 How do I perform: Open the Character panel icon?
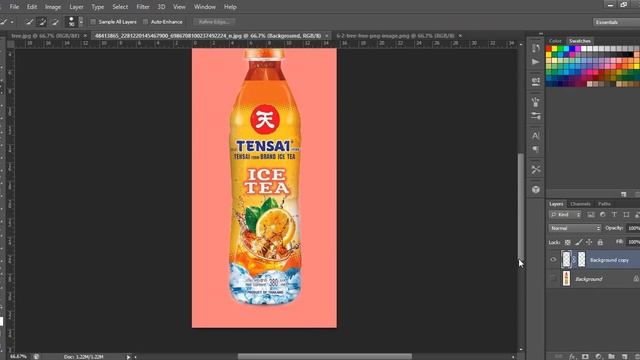coord(536,135)
